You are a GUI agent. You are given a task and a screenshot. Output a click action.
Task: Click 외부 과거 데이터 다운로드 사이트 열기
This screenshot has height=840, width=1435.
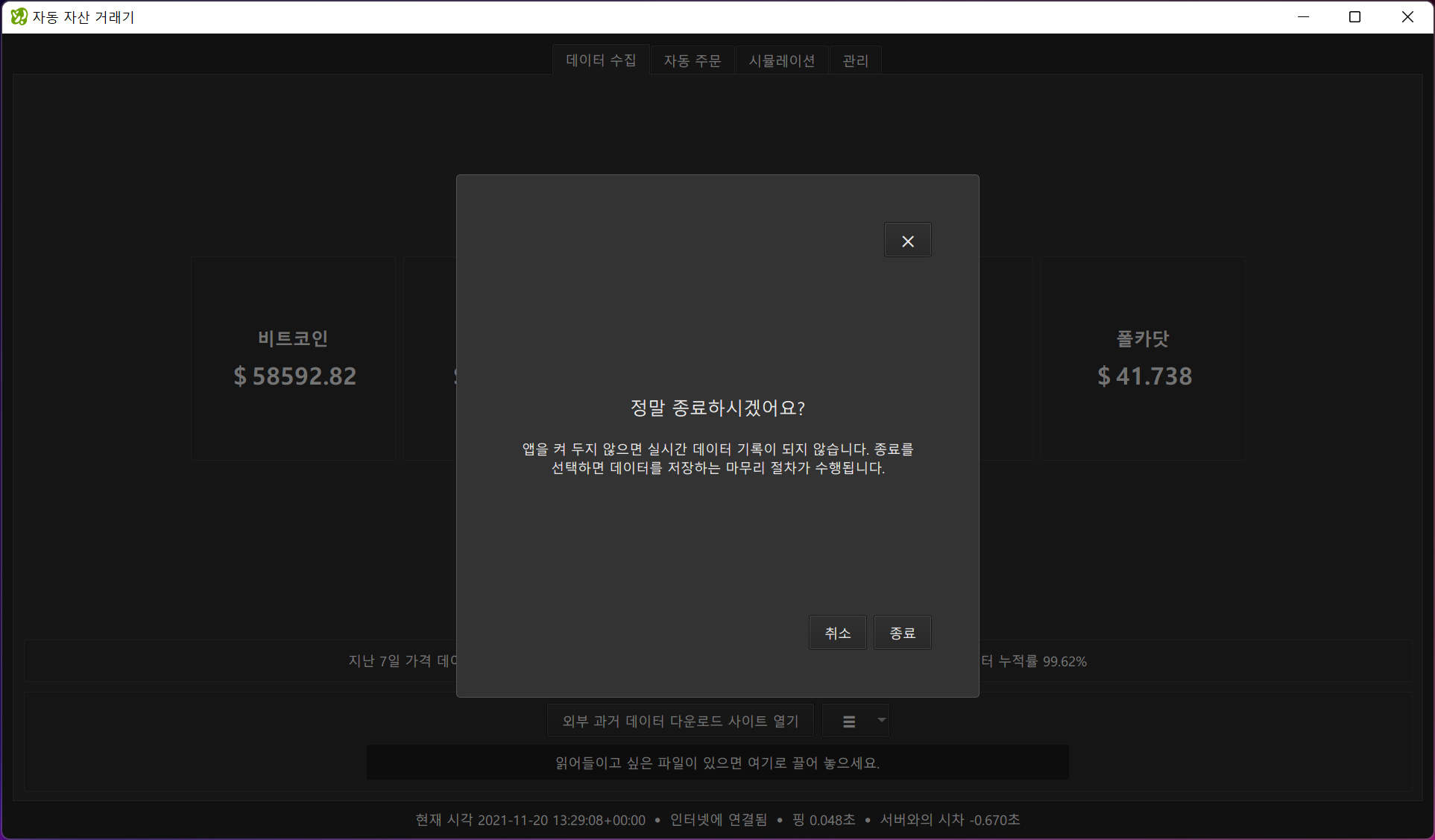(680, 721)
